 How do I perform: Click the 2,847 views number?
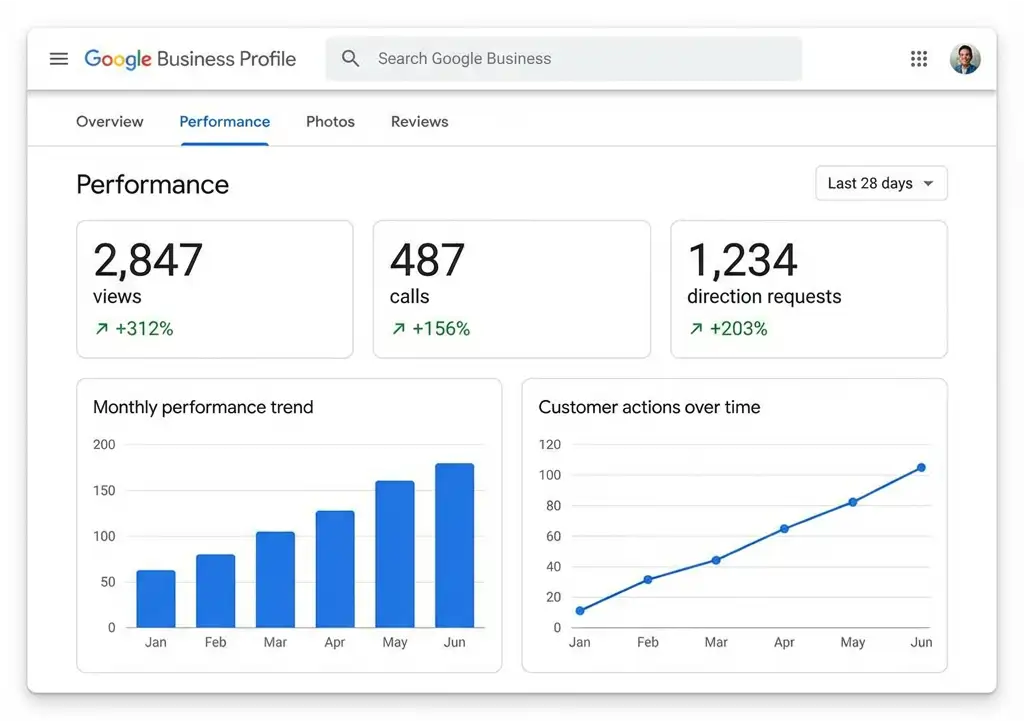[x=148, y=260]
